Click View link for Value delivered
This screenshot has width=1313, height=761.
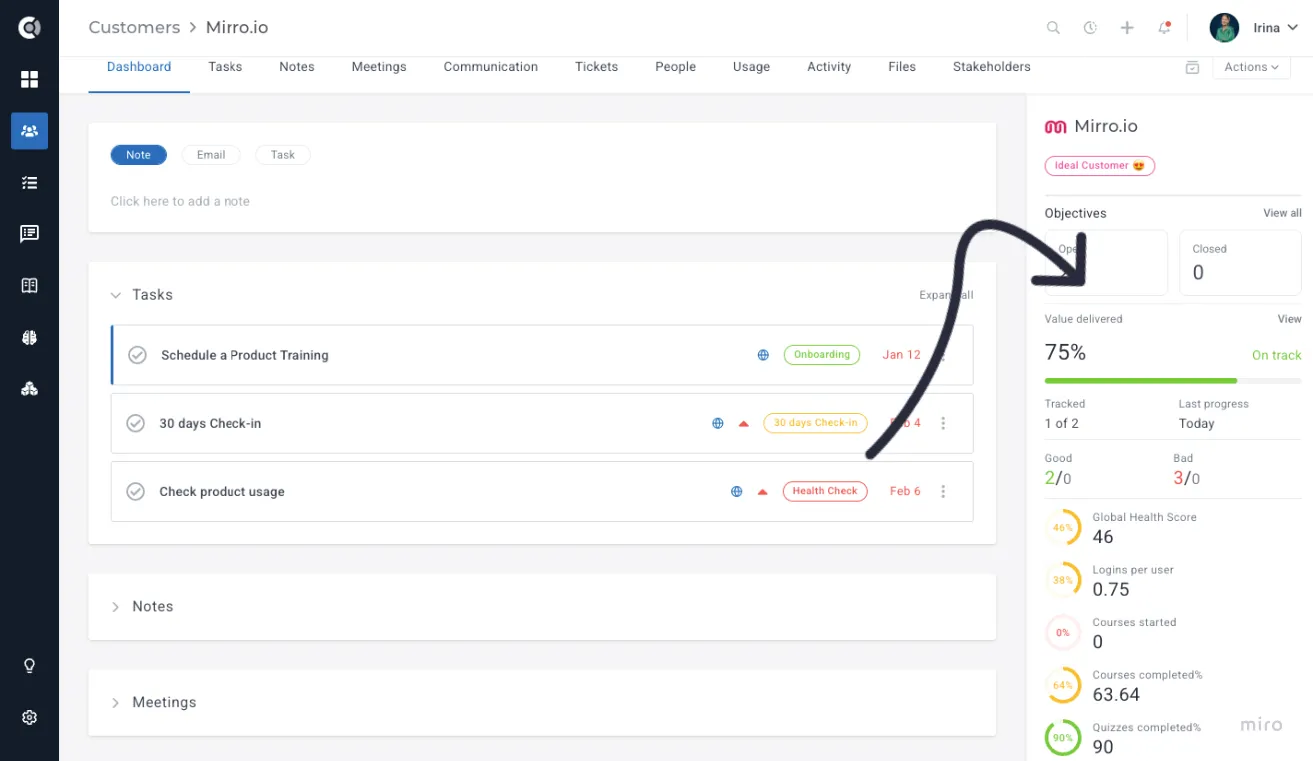pos(1289,319)
